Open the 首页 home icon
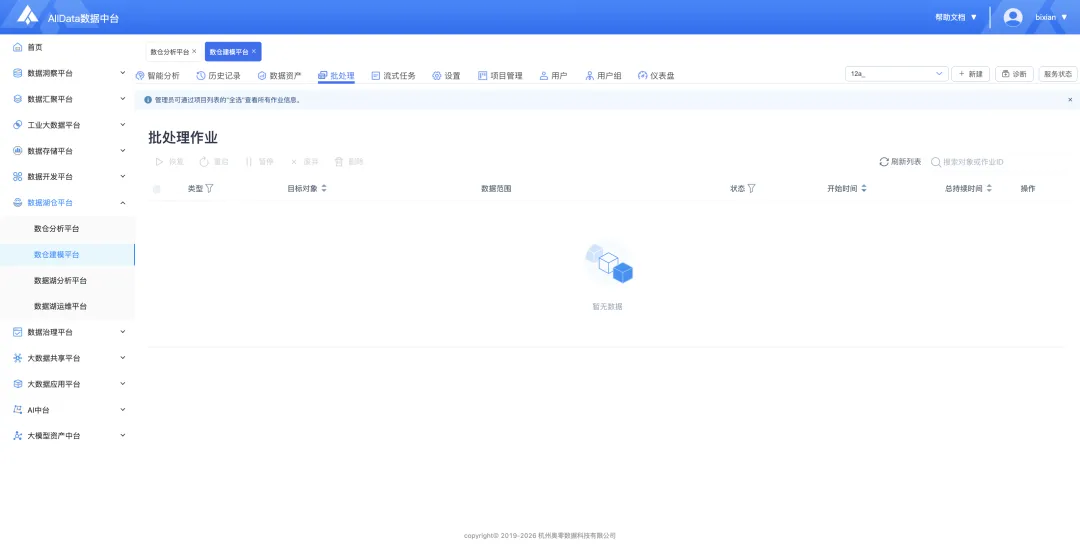This screenshot has height=547, width=1080. pyautogui.click(x=18, y=48)
